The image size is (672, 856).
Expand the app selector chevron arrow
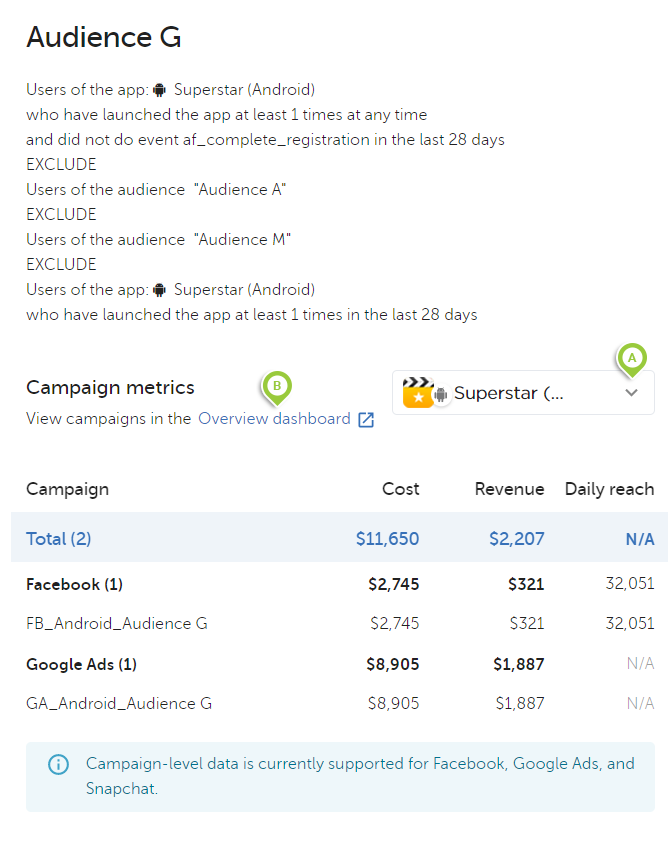(x=631, y=393)
